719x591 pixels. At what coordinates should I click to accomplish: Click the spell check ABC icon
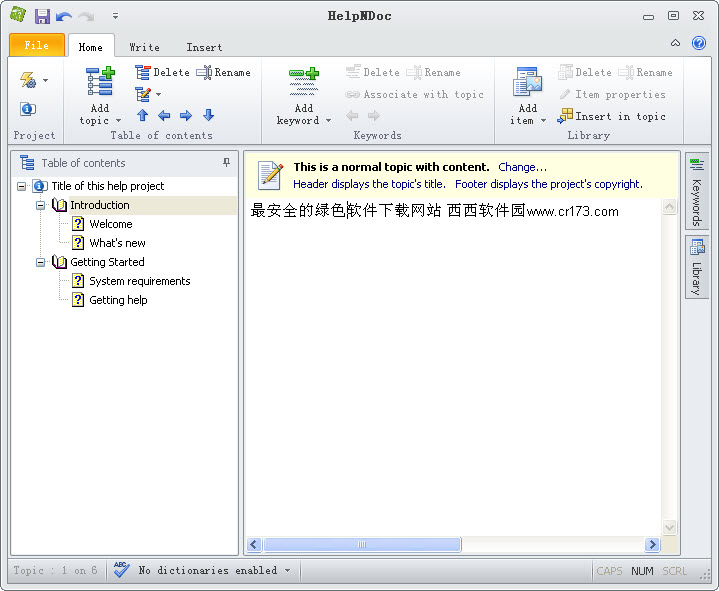pyautogui.click(x=121, y=570)
